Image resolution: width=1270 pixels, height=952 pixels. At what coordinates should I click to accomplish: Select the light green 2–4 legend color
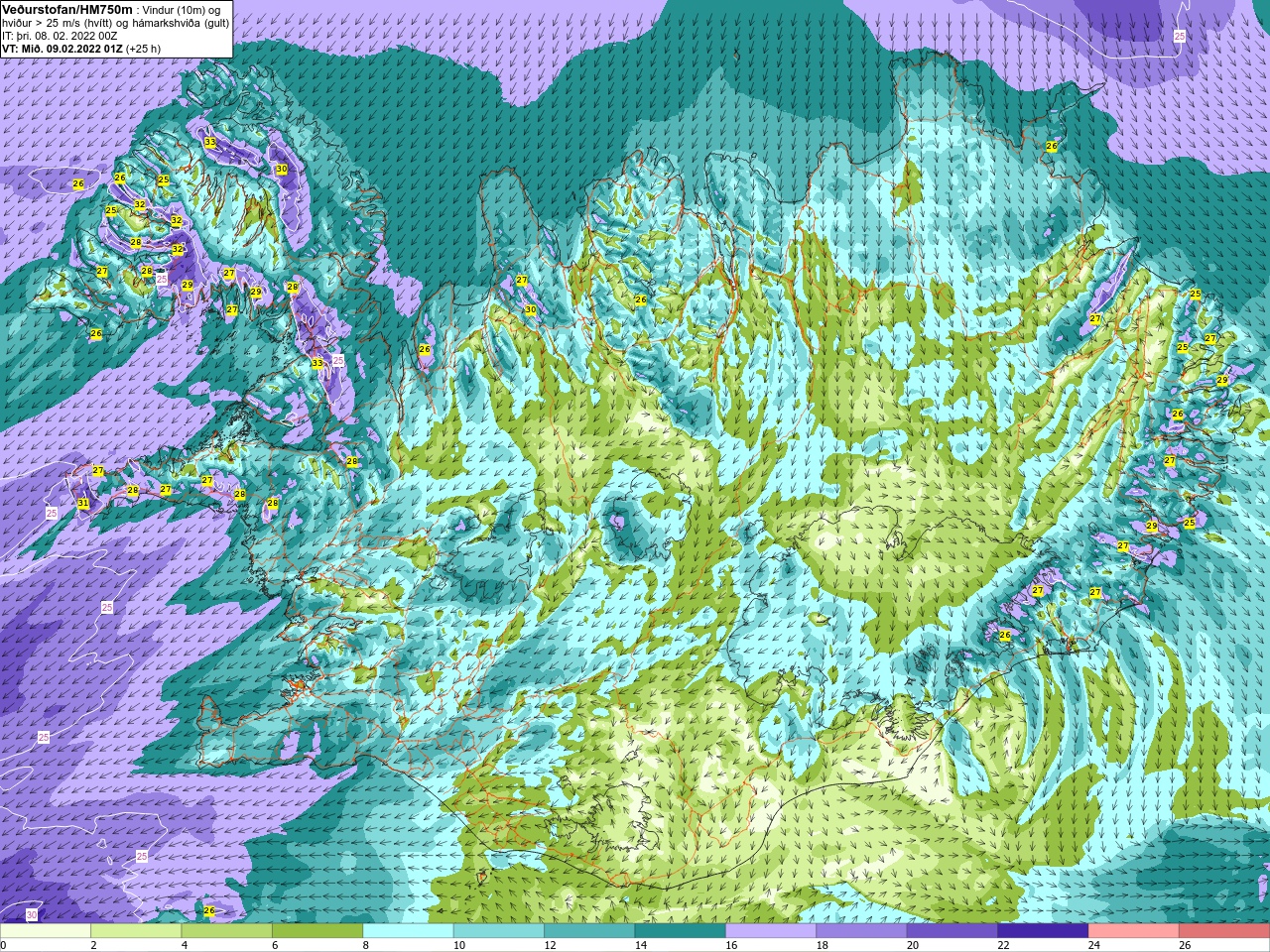pyautogui.click(x=136, y=931)
